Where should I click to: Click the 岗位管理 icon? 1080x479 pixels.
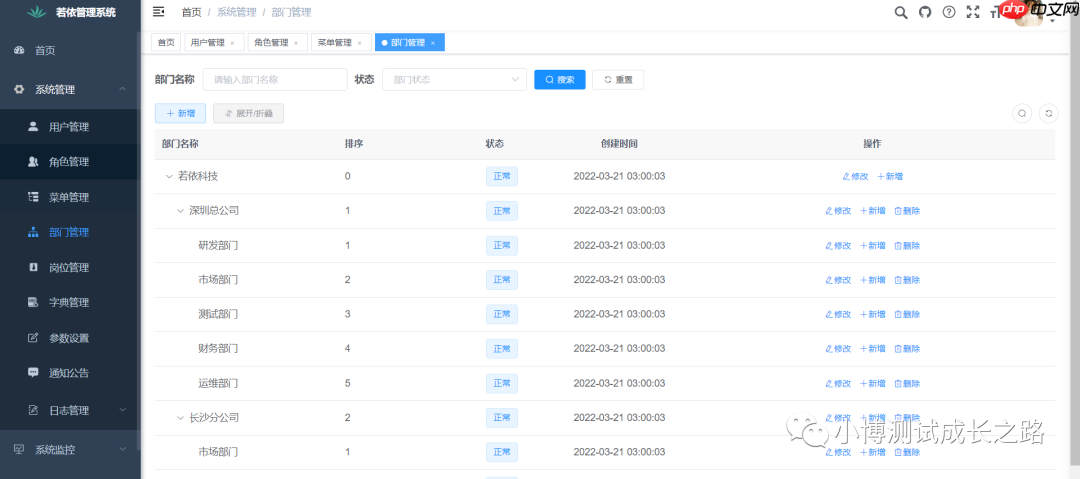click(33, 267)
